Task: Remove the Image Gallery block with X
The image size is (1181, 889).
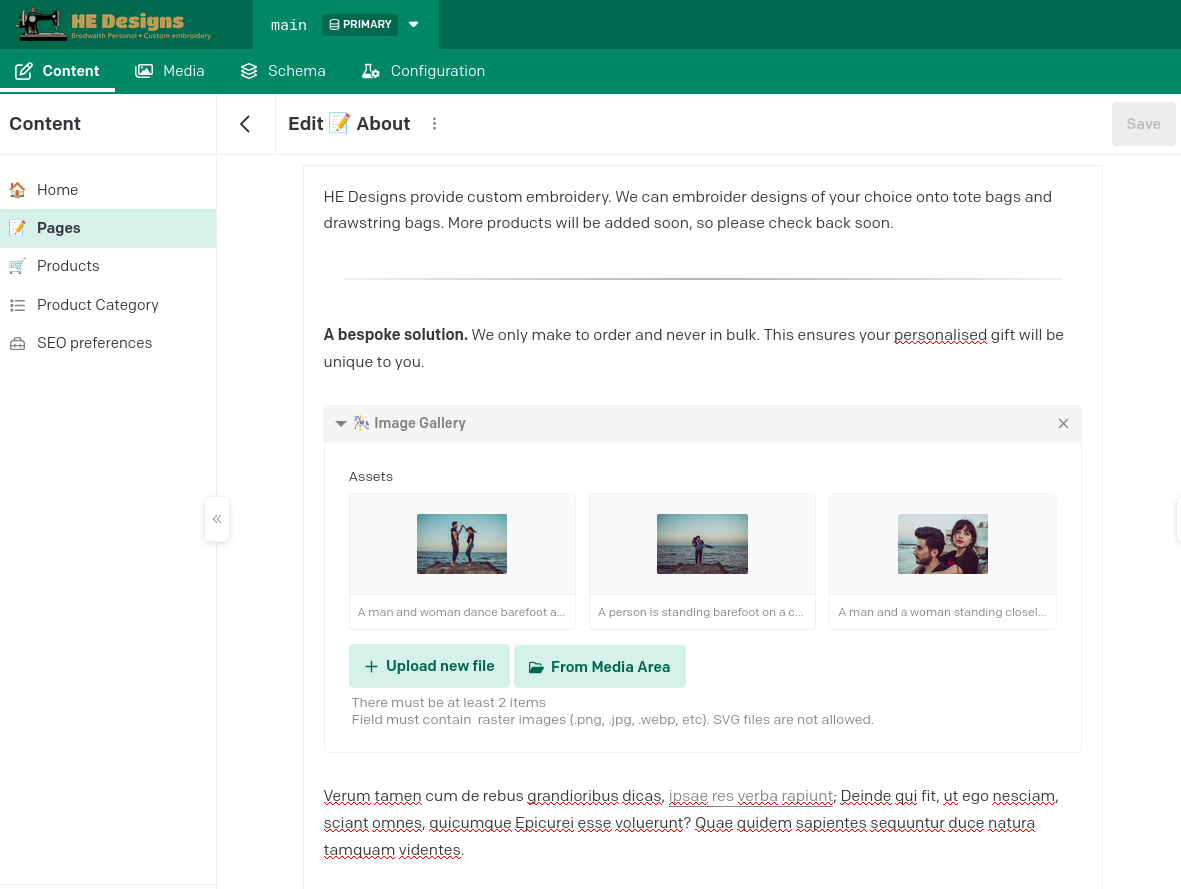Action: click(x=1063, y=424)
